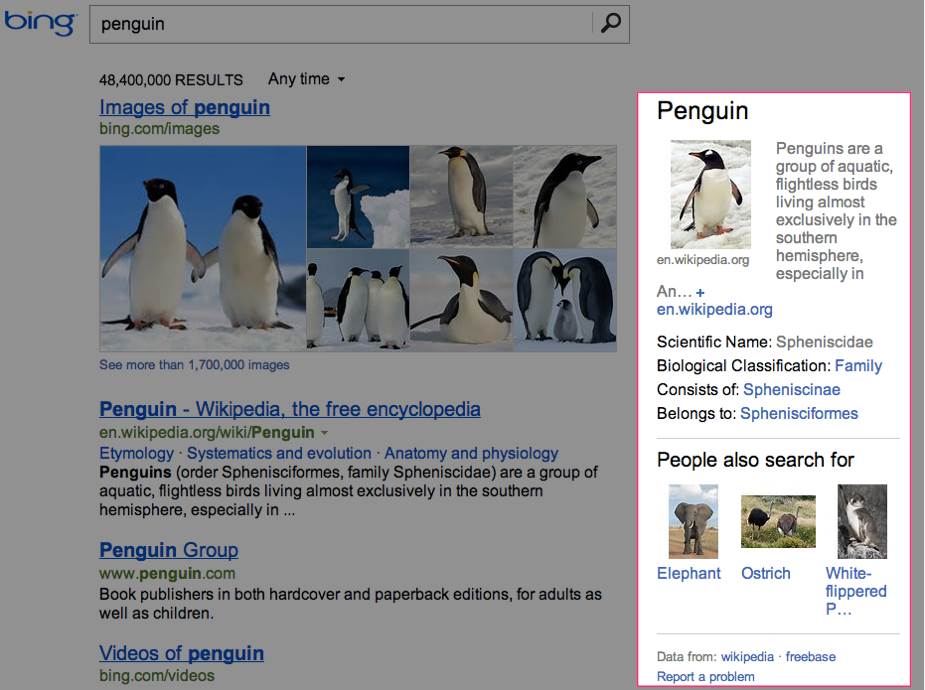Open the Any time filter dropdown

306,79
